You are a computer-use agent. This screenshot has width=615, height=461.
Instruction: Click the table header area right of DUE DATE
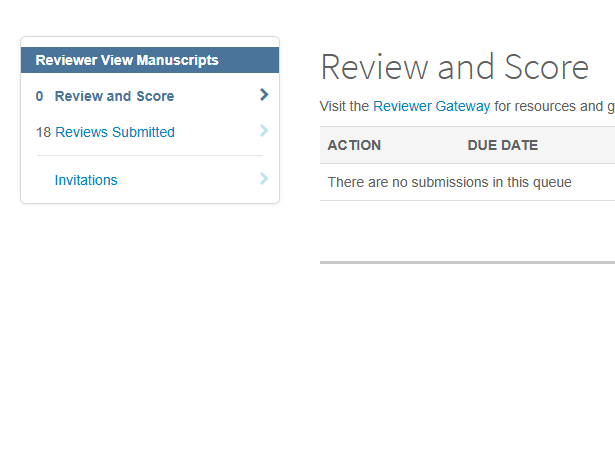(x=580, y=145)
